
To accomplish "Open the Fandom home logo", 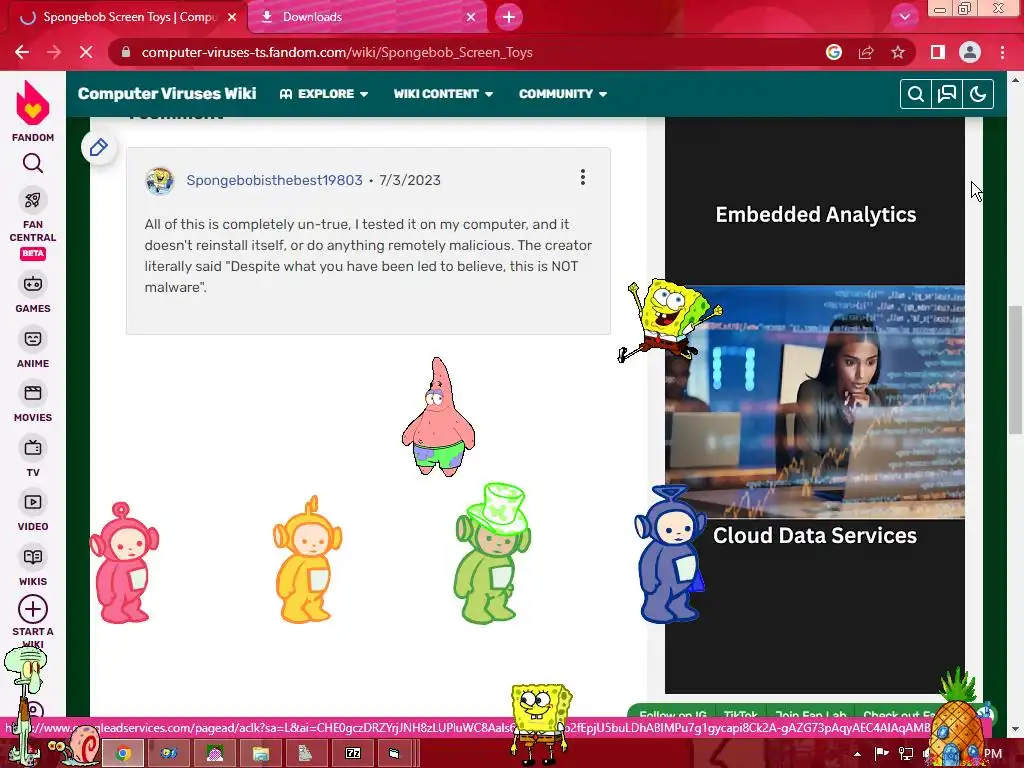I will click(33, 104).
